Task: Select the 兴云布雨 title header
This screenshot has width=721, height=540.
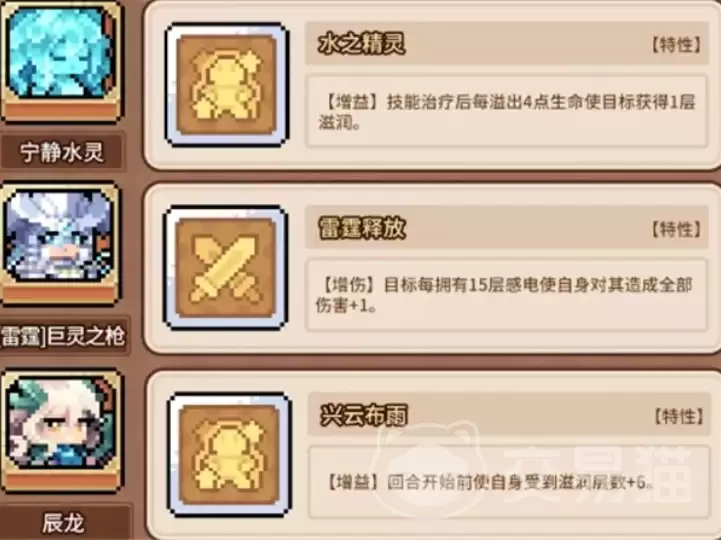Action: tap(509, 415)
